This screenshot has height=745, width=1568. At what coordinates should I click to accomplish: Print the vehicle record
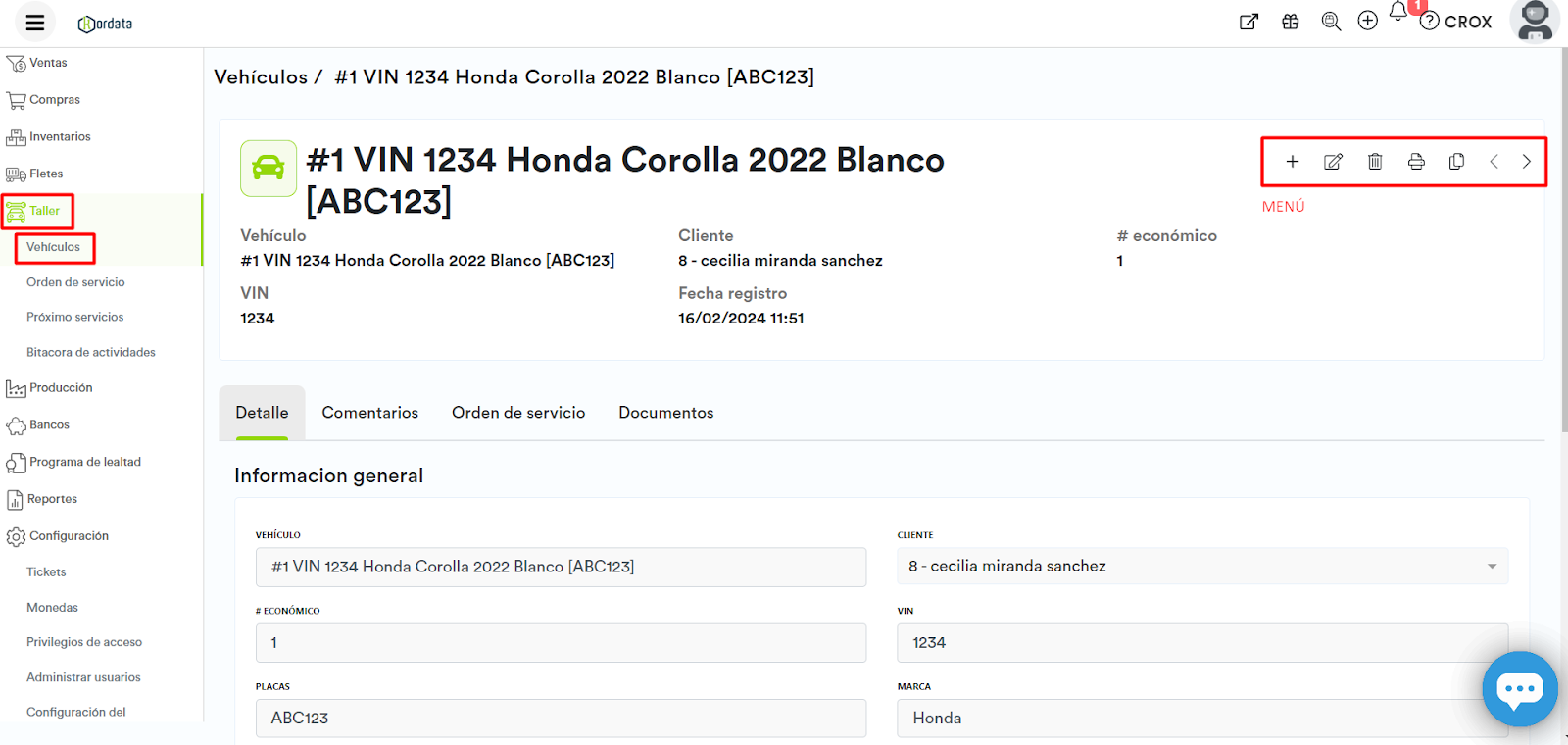(x=1416, y=162)
